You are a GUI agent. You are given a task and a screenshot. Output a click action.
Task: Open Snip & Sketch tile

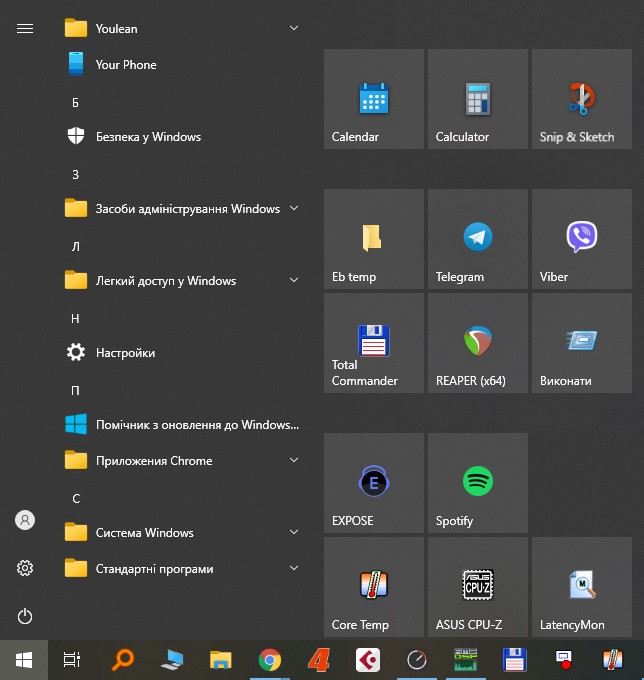tap(582, 99)
